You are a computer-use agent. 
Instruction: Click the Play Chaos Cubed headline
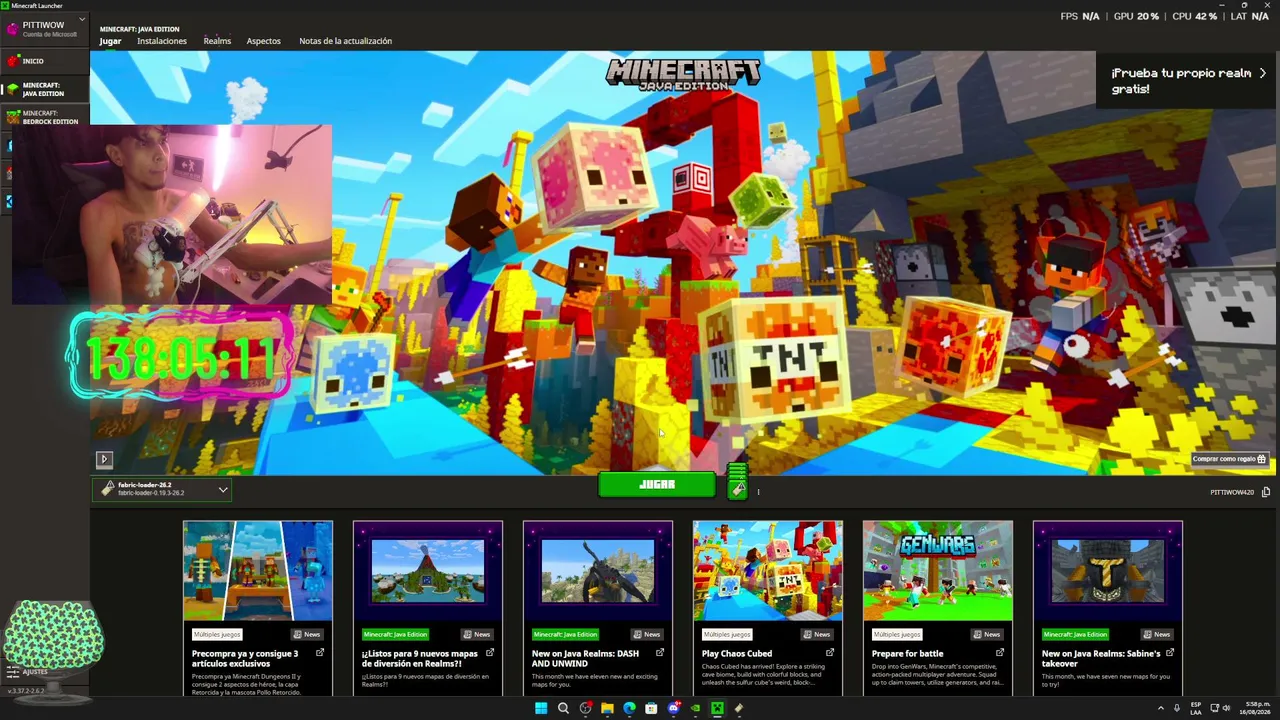click(x=738, y=654)
